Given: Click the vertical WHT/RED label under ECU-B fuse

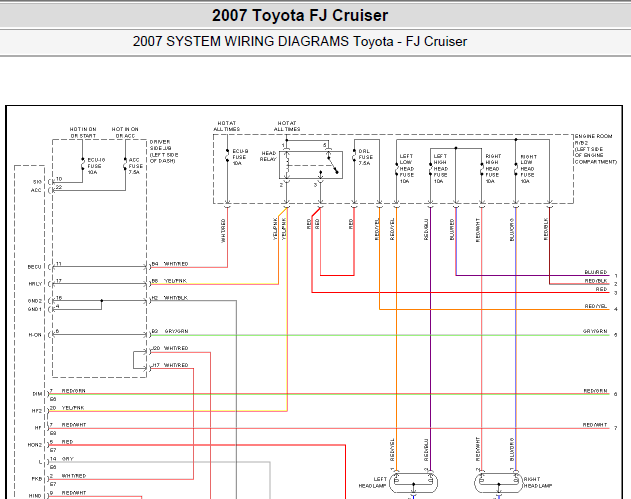Looking at the screenshot, I should tap(223, 231).
